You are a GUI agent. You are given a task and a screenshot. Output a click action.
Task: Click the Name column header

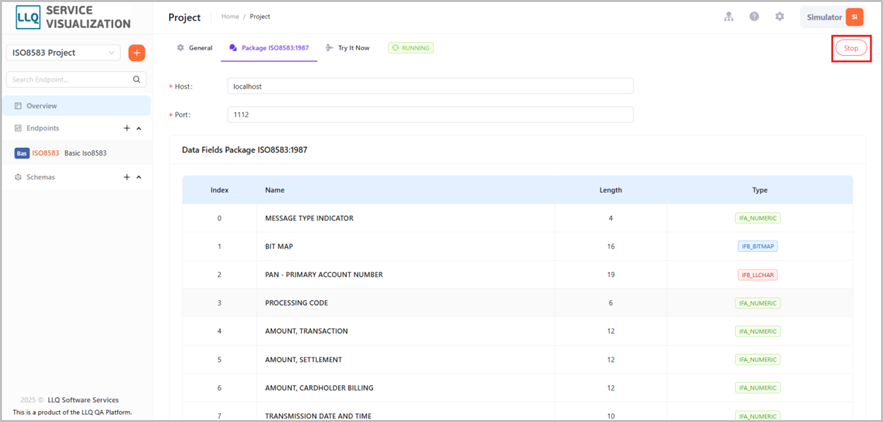click(275, 190)
